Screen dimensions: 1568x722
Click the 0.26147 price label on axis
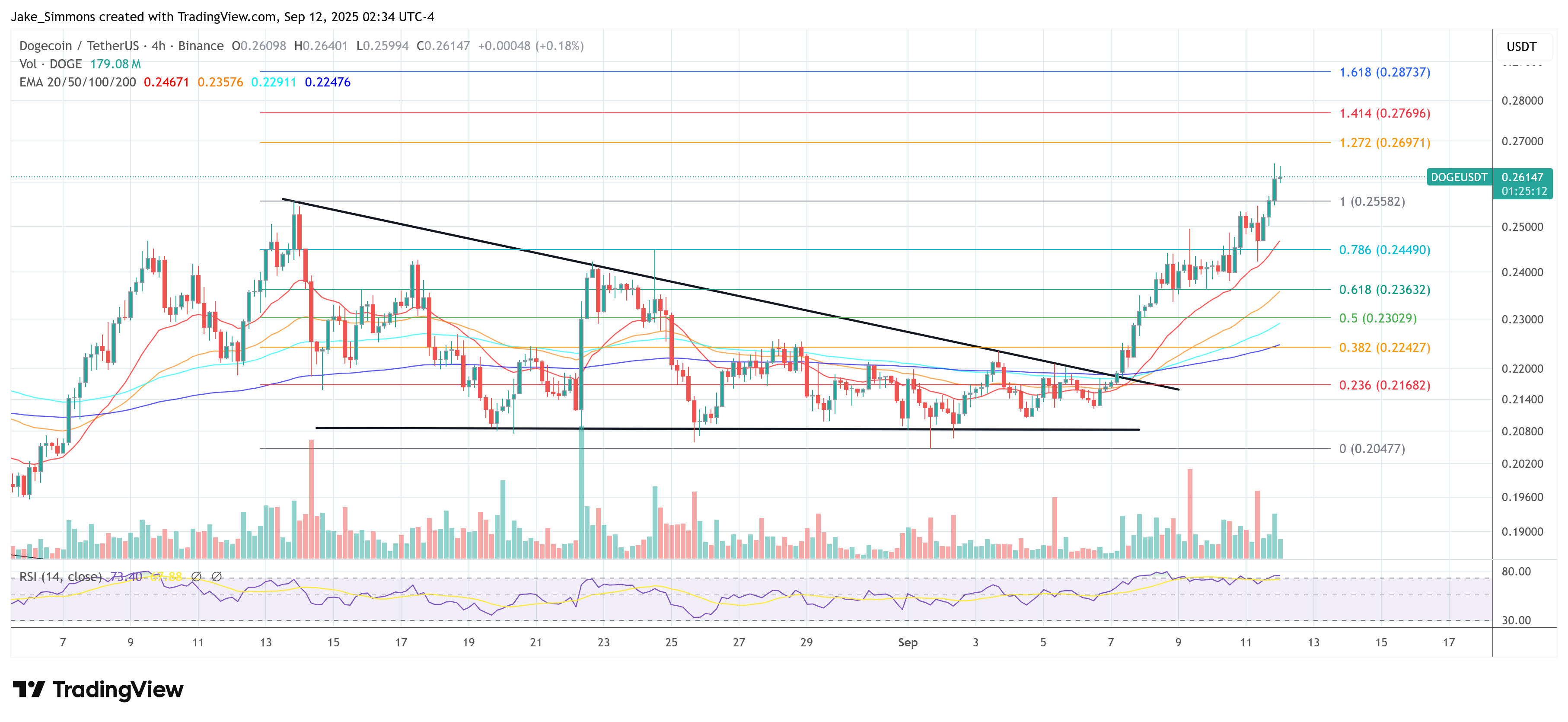1522,177
